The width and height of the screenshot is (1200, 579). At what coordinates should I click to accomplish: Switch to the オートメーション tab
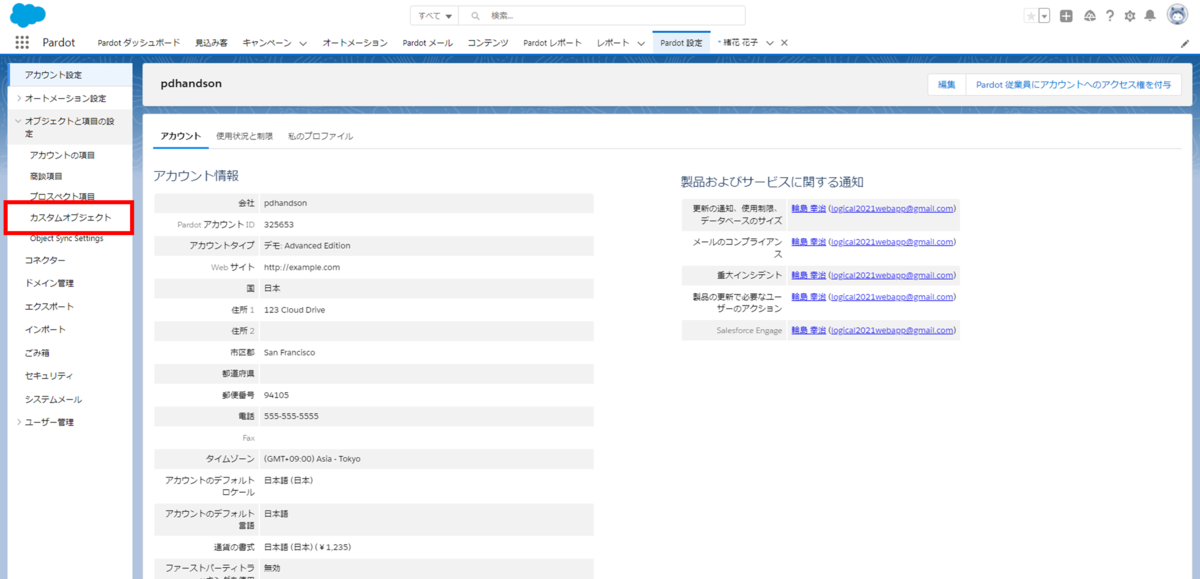click(355, 43)
